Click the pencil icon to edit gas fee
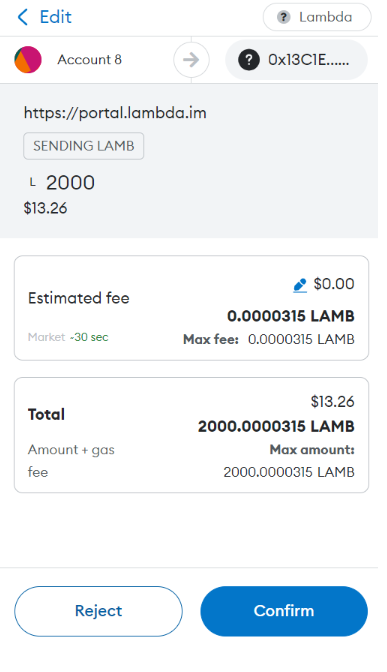 pos(300,285)
